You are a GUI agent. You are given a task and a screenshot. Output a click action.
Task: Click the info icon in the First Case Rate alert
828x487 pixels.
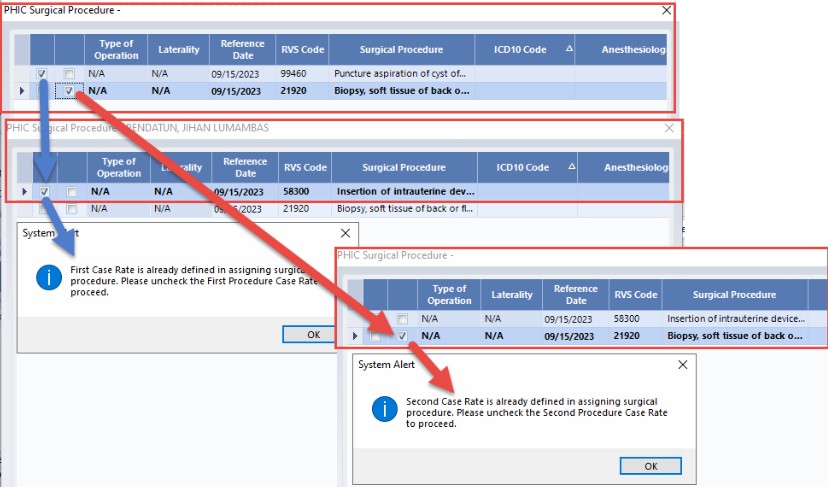pyautogui.click(x=49, y=278)
